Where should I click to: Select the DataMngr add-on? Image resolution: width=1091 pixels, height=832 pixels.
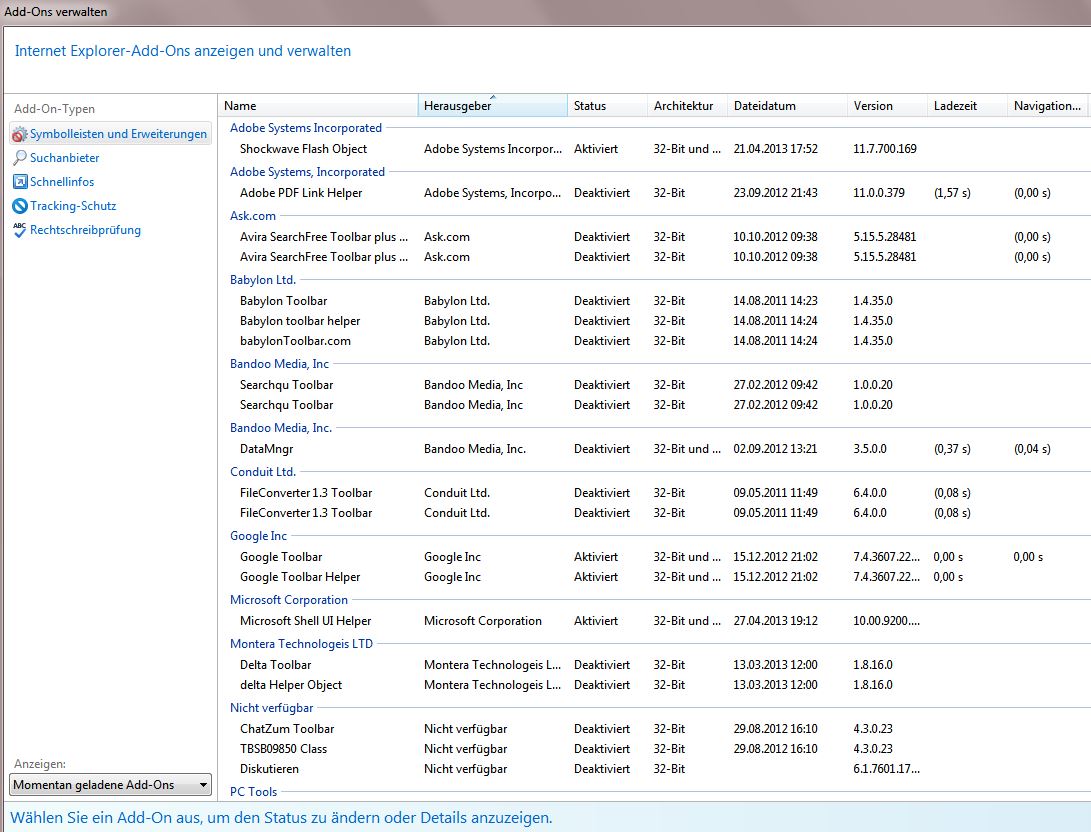click(x=654, y=449)
